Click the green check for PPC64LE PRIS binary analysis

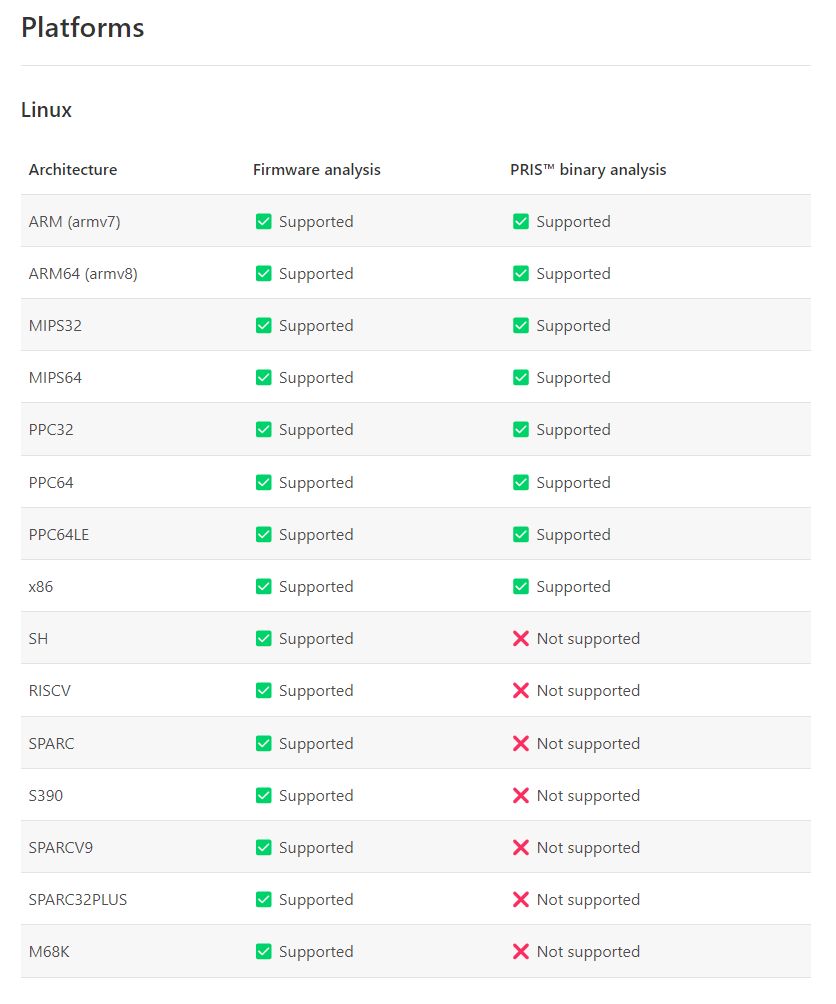[520, 534]
